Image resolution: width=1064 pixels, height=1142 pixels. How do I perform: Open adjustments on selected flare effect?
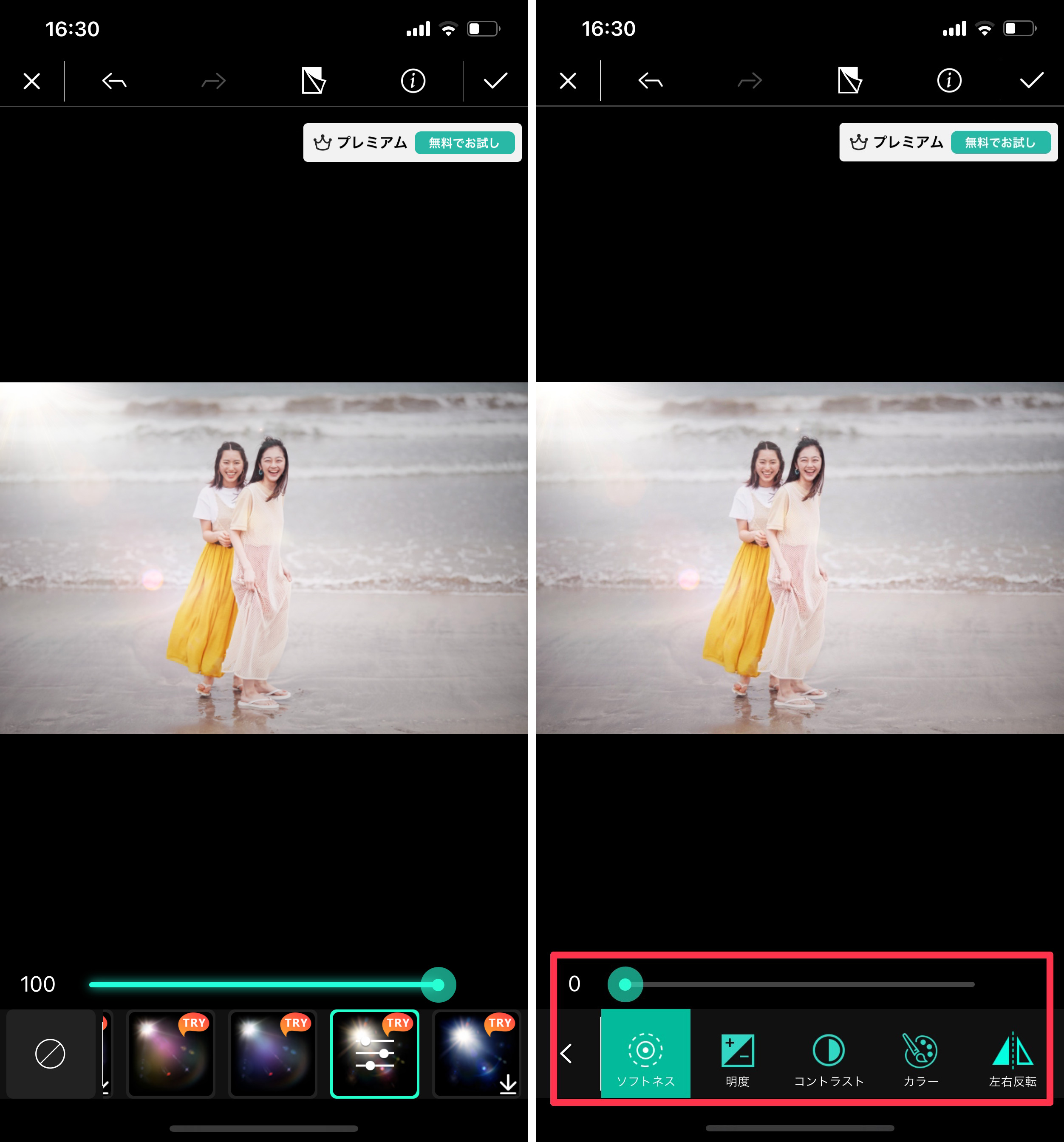(x=375, y=1054)
